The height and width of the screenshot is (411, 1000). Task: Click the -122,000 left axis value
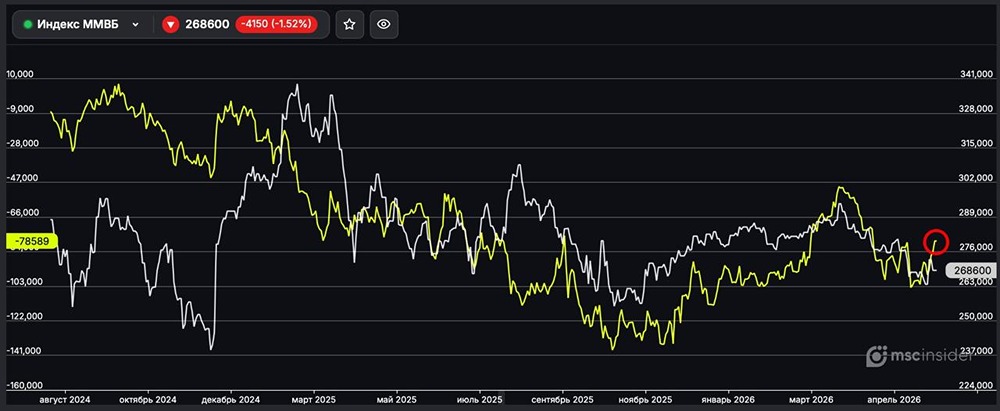tap(24, 316)
